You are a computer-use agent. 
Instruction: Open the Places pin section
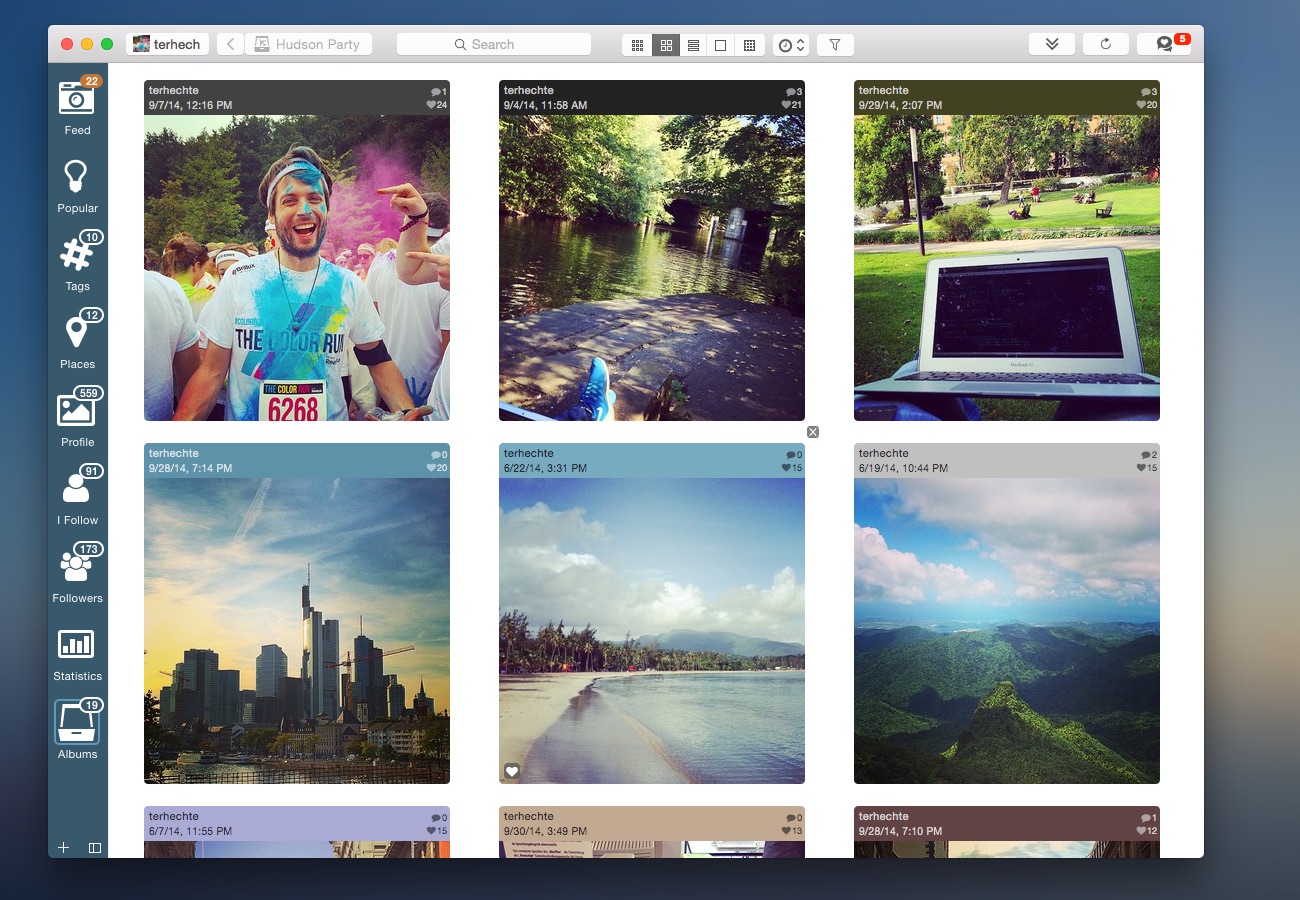tap(77, 340)
